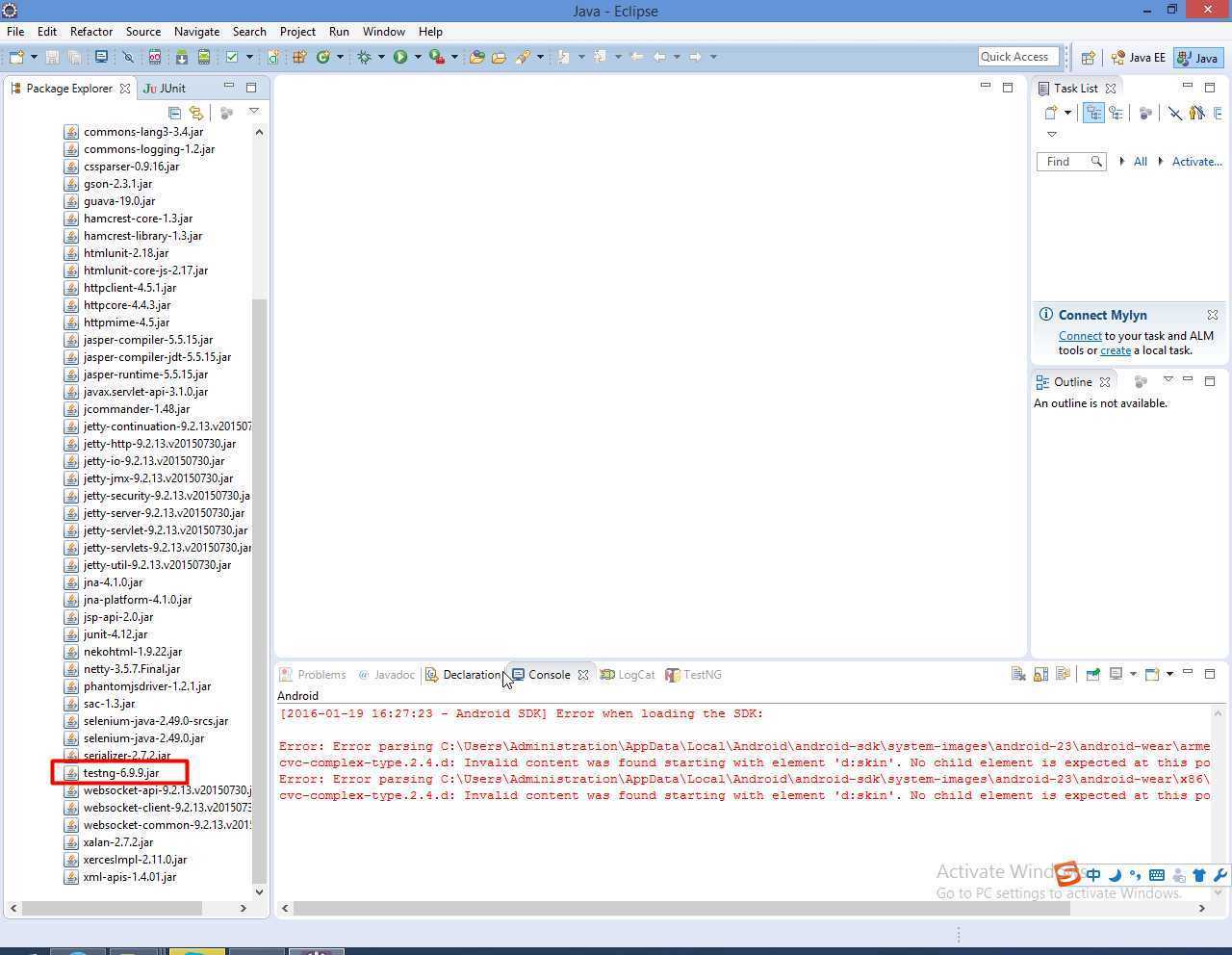Toggle Word Wrap in Console toolbar

click(x=1063, y=674)
